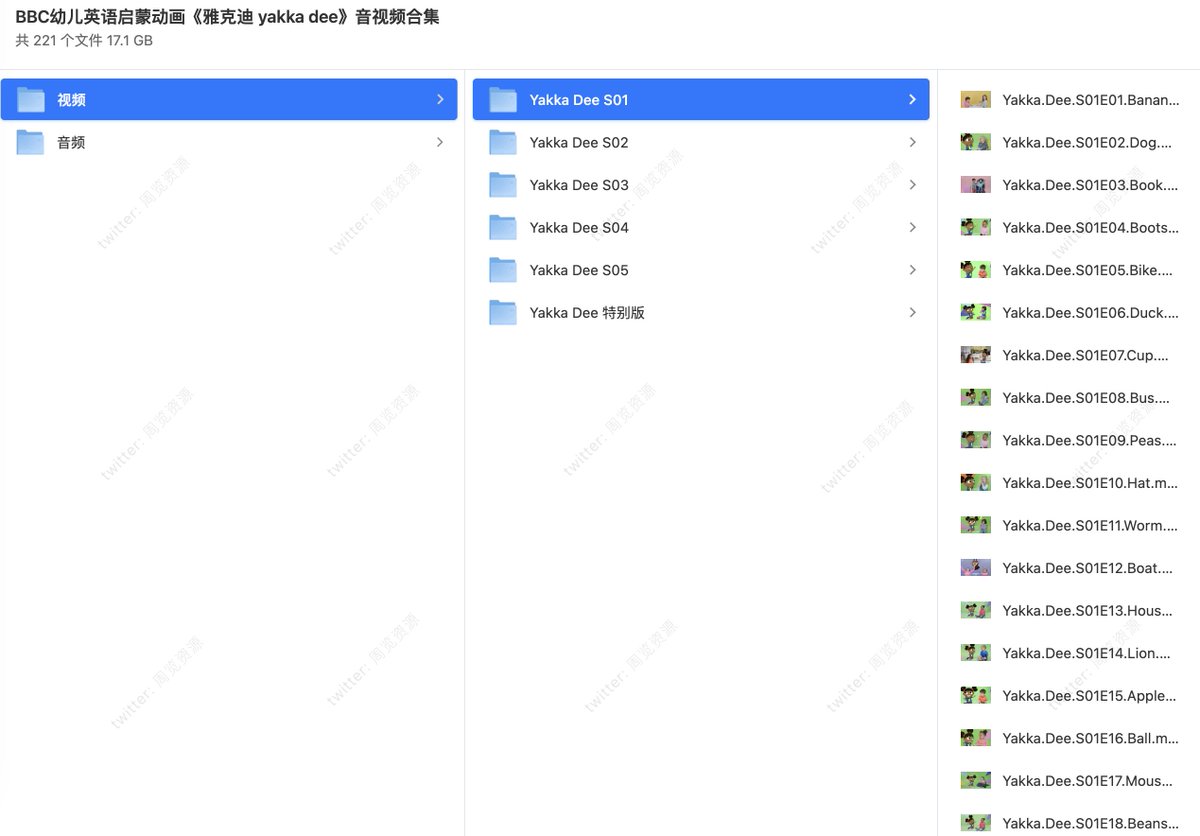
Task: Click thumbnail of S01E17 Mouse video
Action: 976,780
